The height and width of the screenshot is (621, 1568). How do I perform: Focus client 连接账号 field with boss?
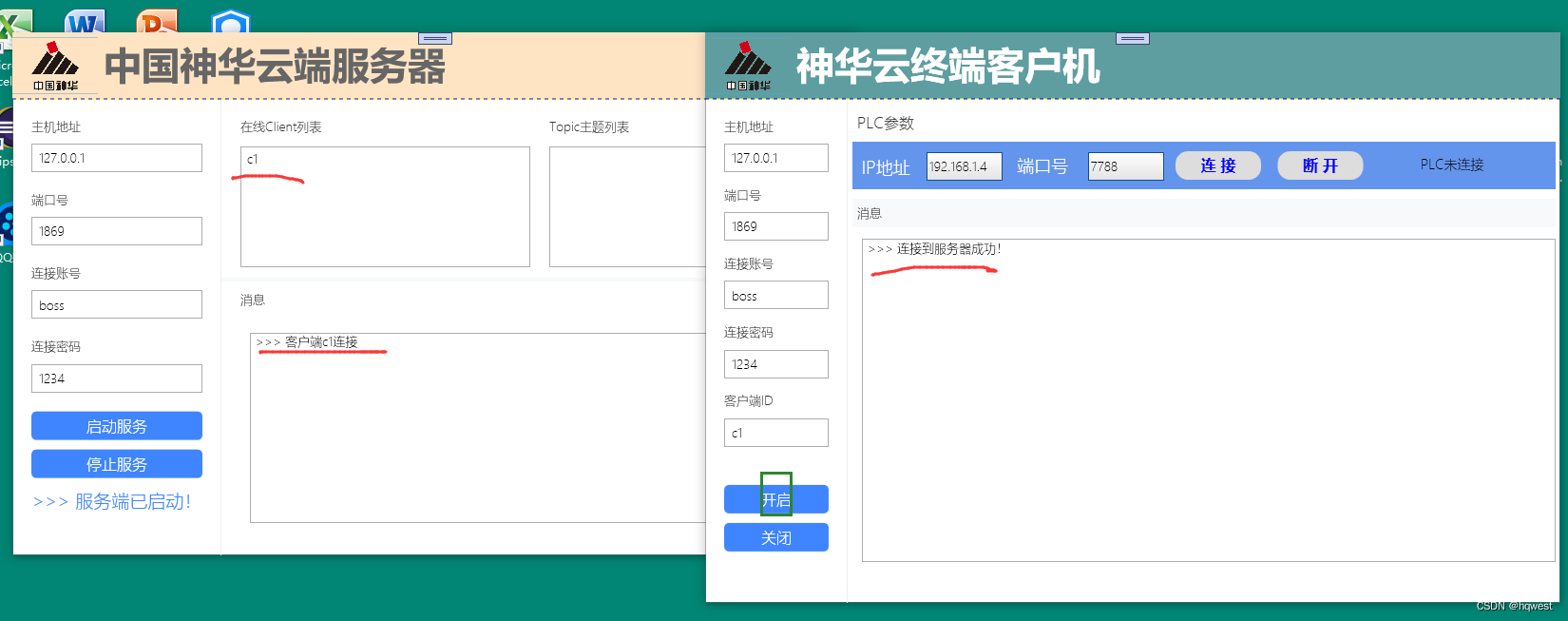pyautogui.click(x=776, y=295)
